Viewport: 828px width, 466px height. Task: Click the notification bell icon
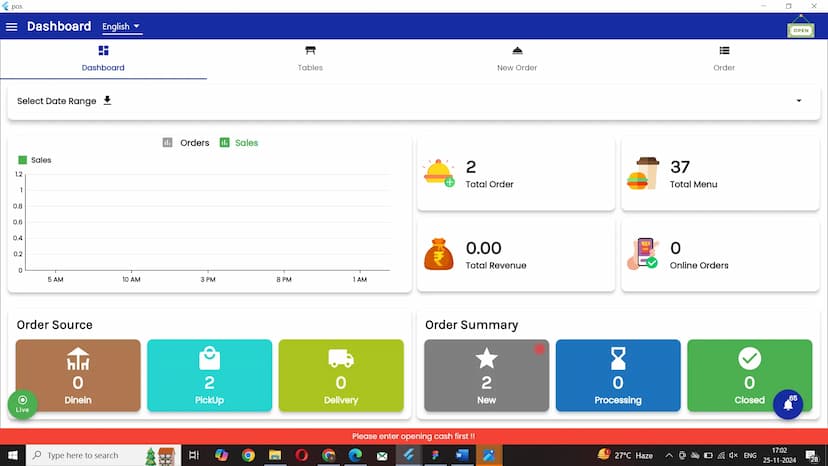click(787, 404)
